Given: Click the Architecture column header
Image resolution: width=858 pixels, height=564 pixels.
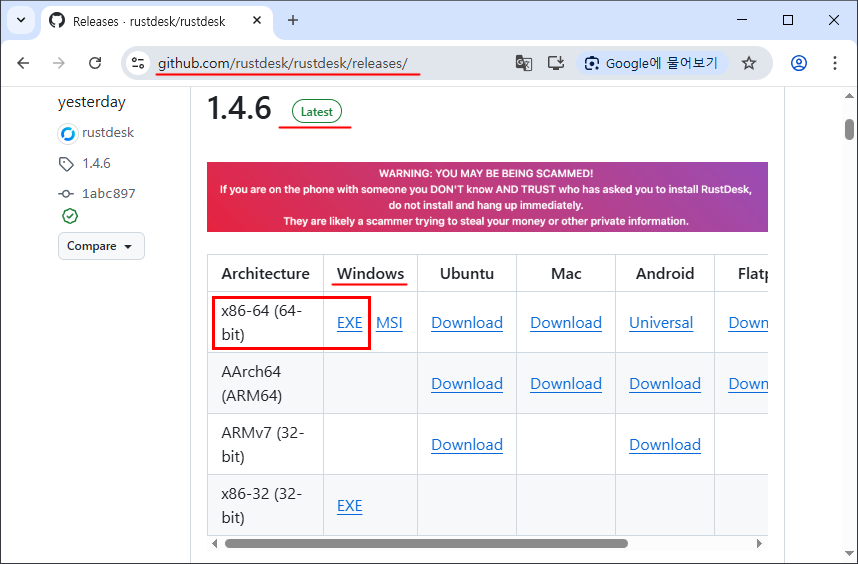Looking at the screenshot, I should (x=265, y=274).
